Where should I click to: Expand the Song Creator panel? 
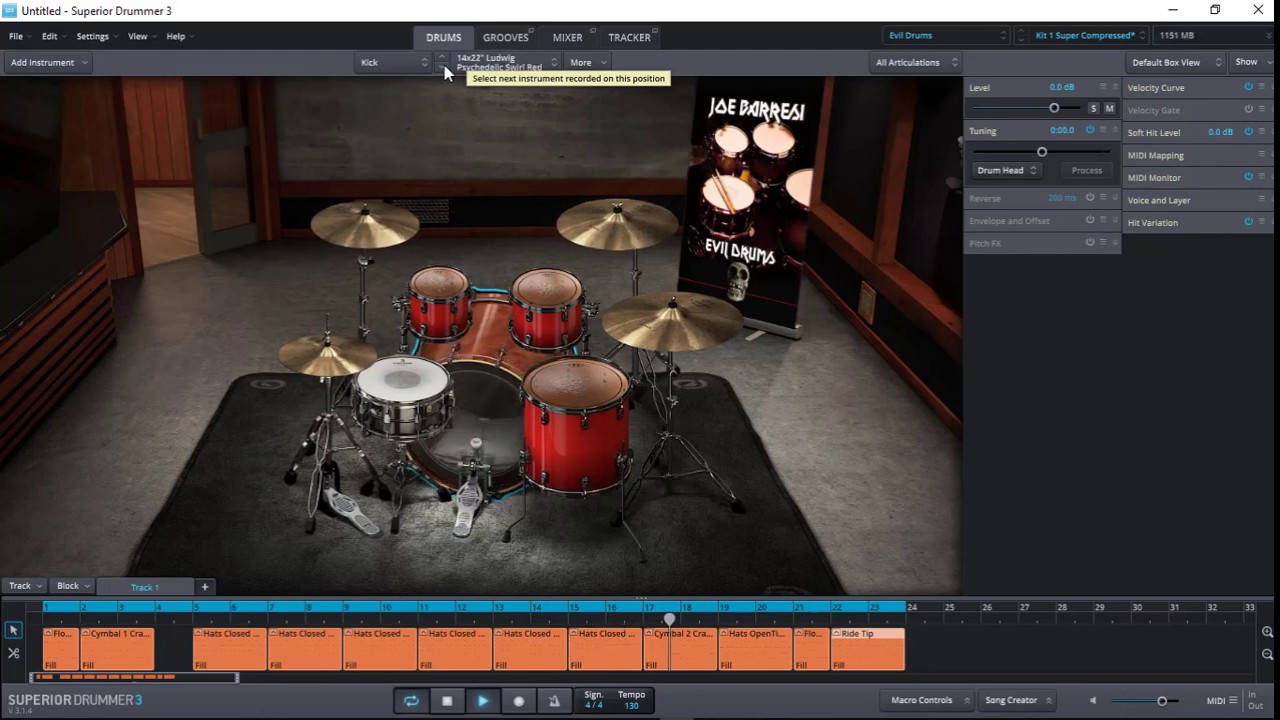pyautogui.click(x=1018, y=700)
